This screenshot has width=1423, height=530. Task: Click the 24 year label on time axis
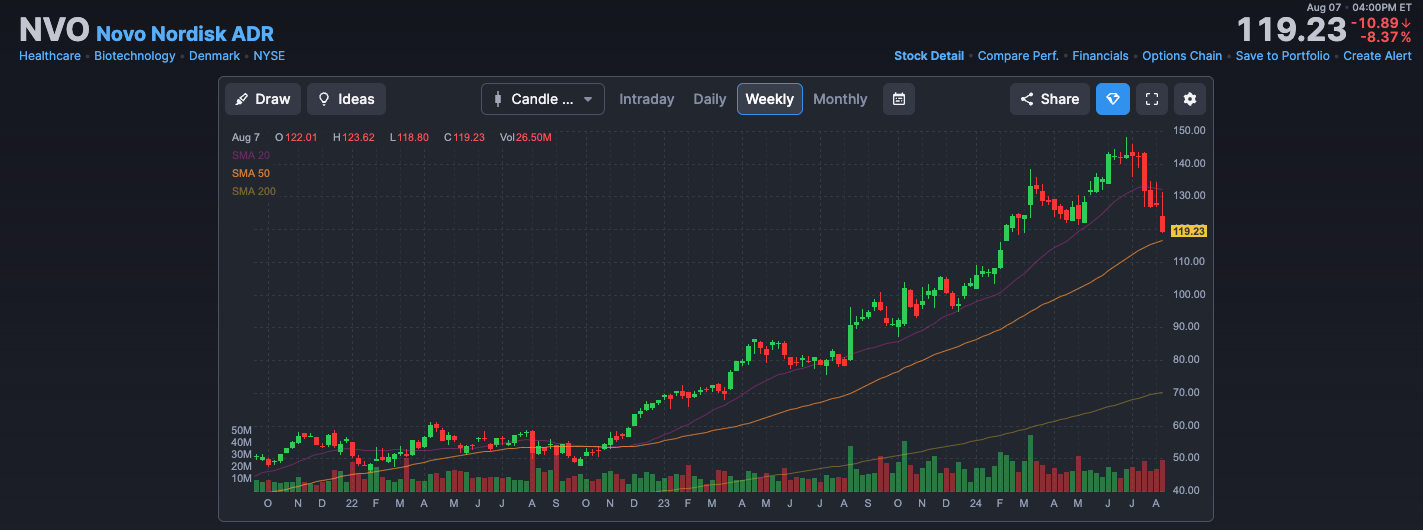pyautogui.click(x=975, y=503)
